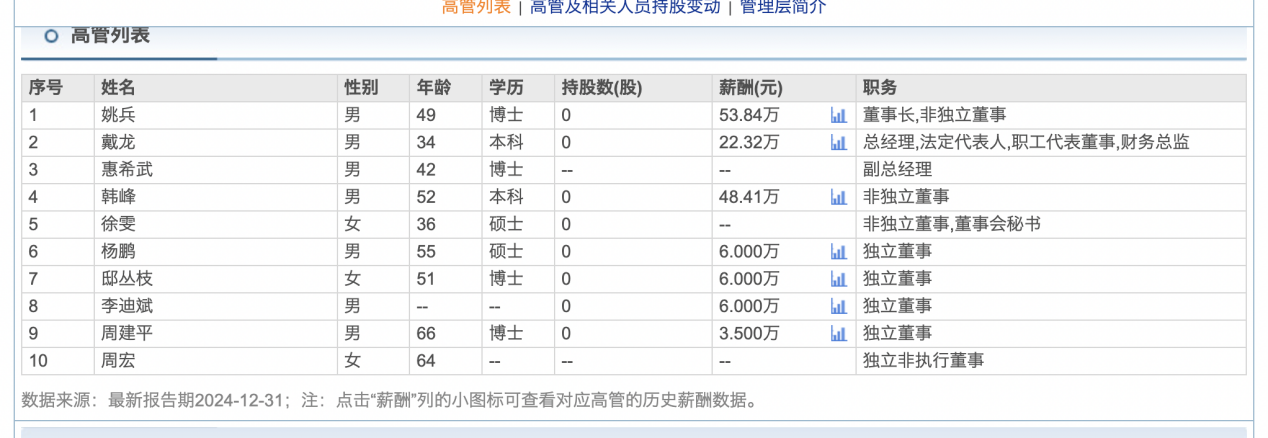
Task: View 韩峰's historical salary chart icon
Action: click(x=838, y=197)
